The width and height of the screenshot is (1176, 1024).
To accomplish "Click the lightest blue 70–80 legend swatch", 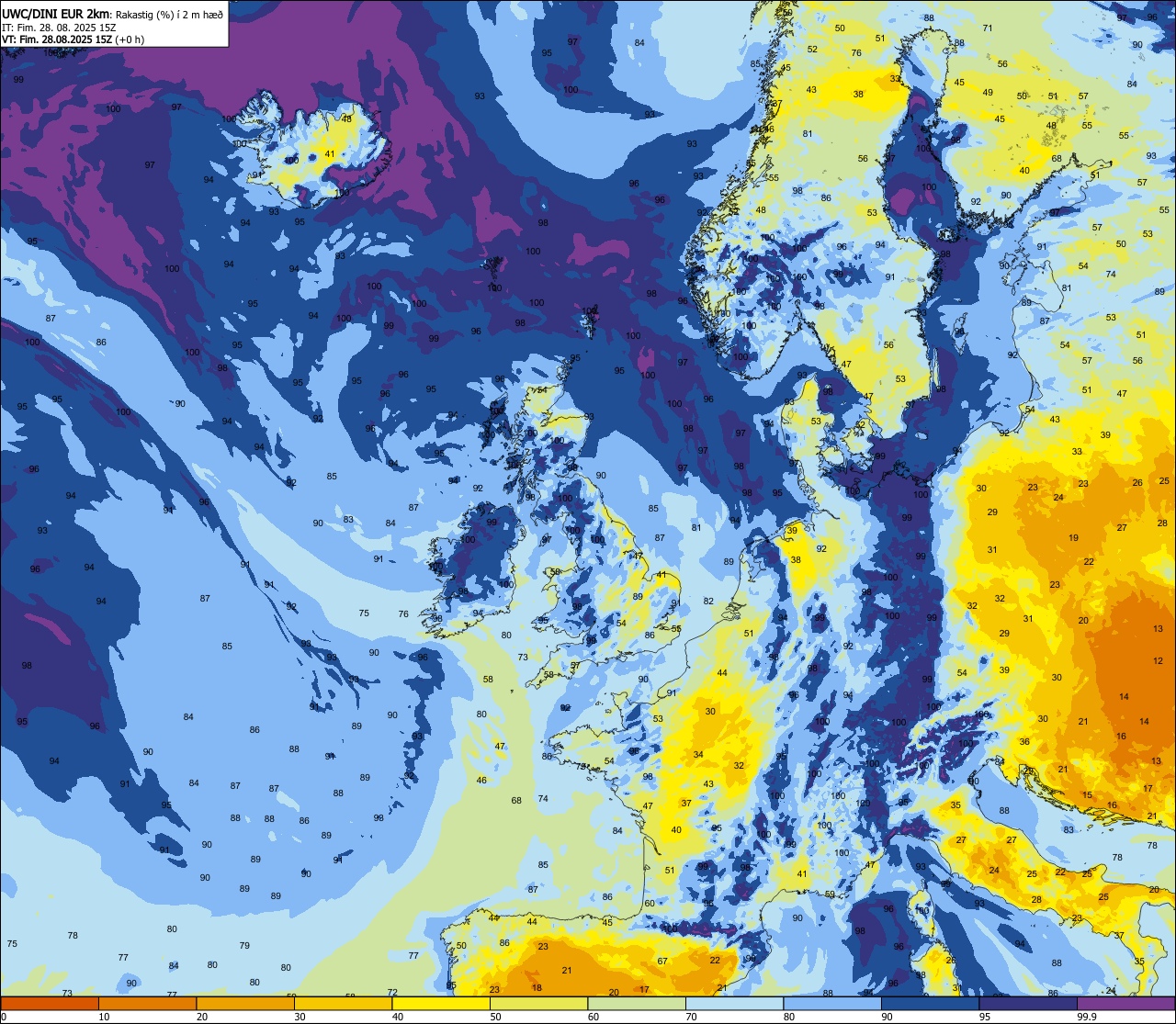I will 734,1003.
